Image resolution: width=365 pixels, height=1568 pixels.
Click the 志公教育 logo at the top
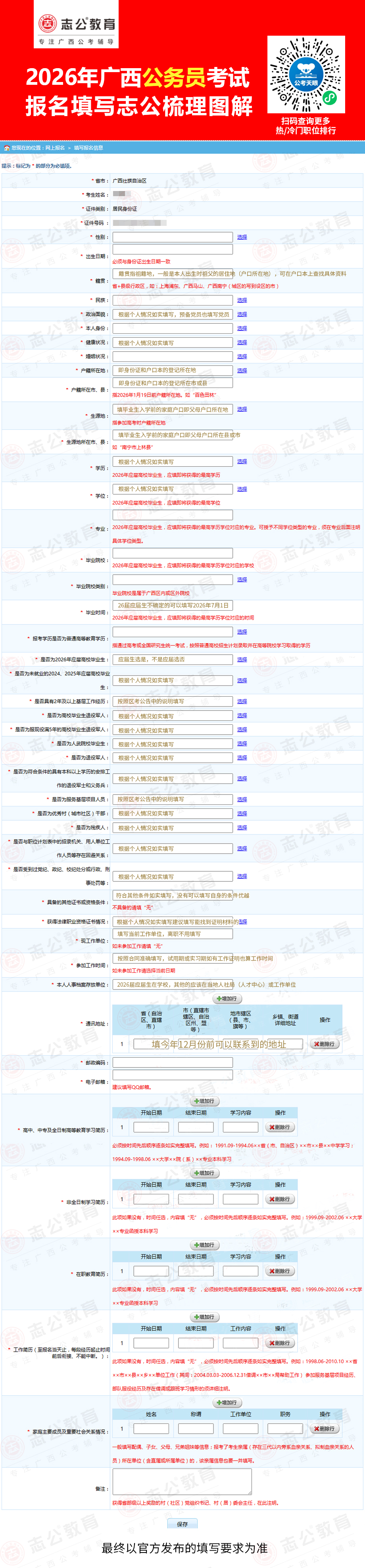77,25
